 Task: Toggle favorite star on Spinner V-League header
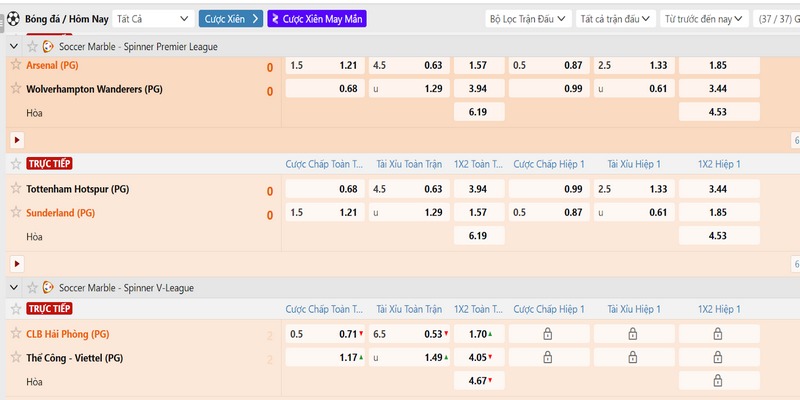click(x=32, y=287)
